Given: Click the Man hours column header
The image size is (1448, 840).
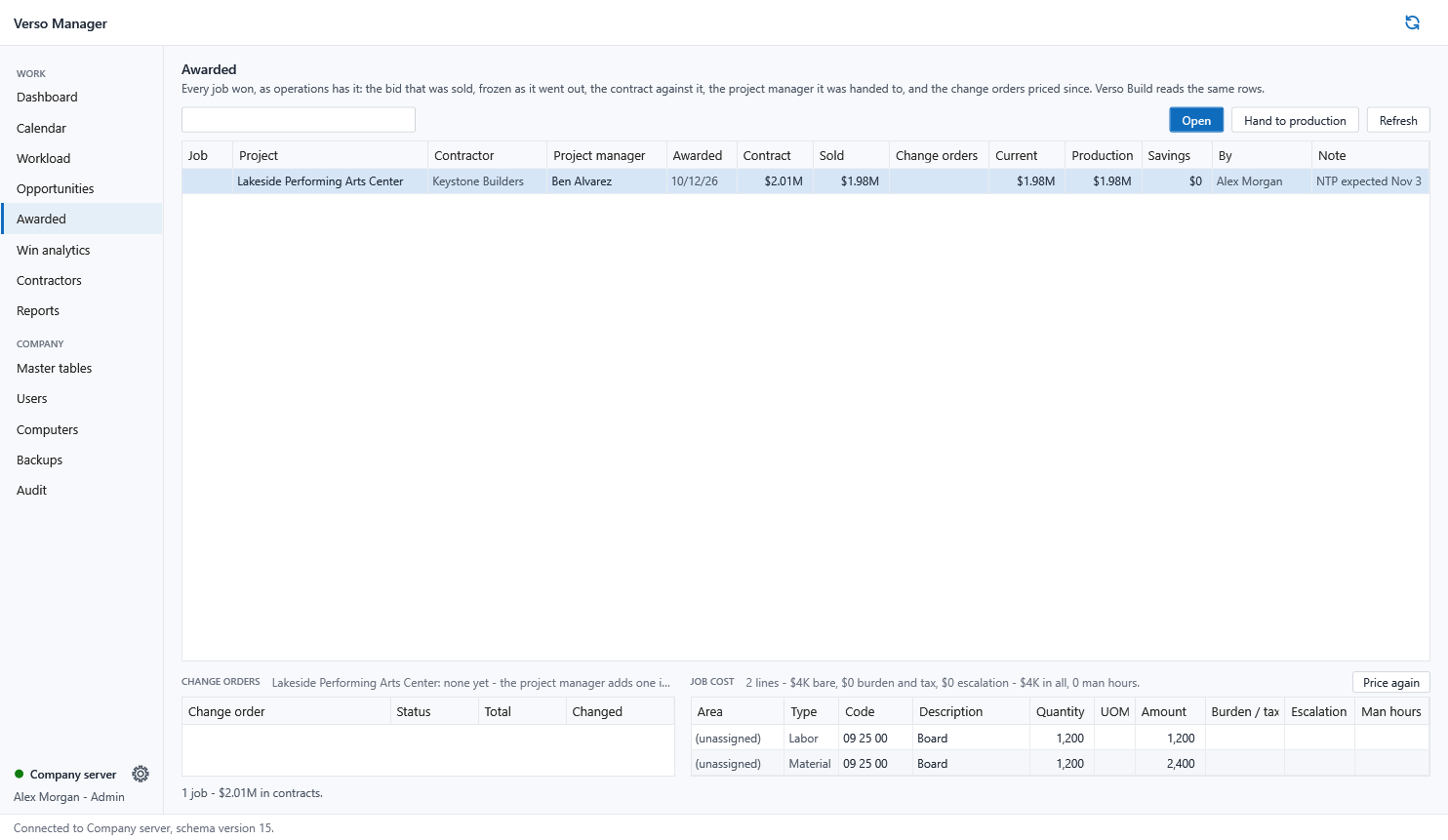Looking at the screenshot, I should pos(1391,711).
